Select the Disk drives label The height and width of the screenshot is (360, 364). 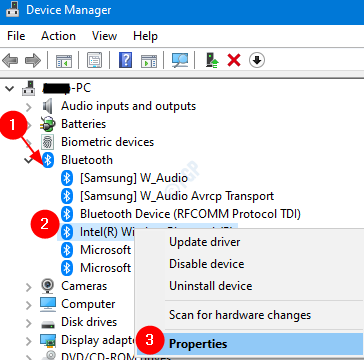(89, 322)
